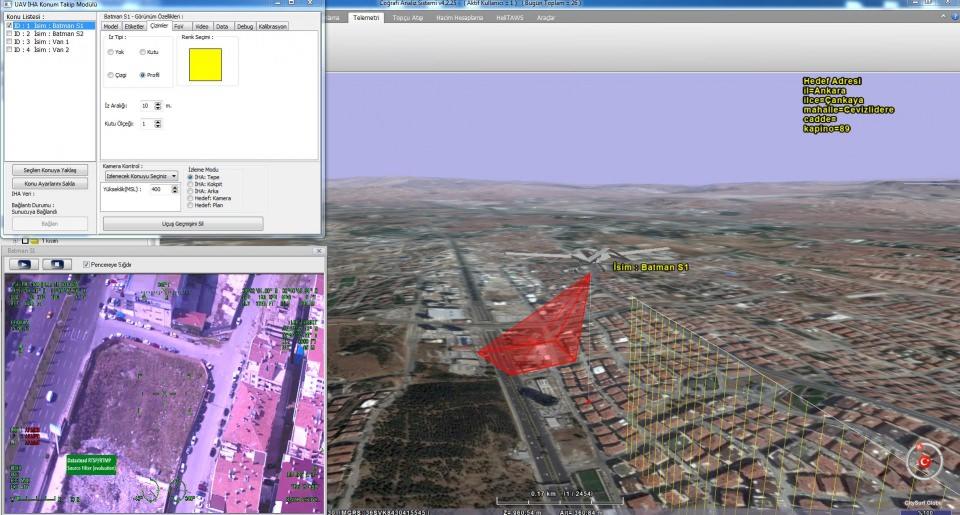
Task: Select list row ID 2 Batman S2
Action: 49,34
